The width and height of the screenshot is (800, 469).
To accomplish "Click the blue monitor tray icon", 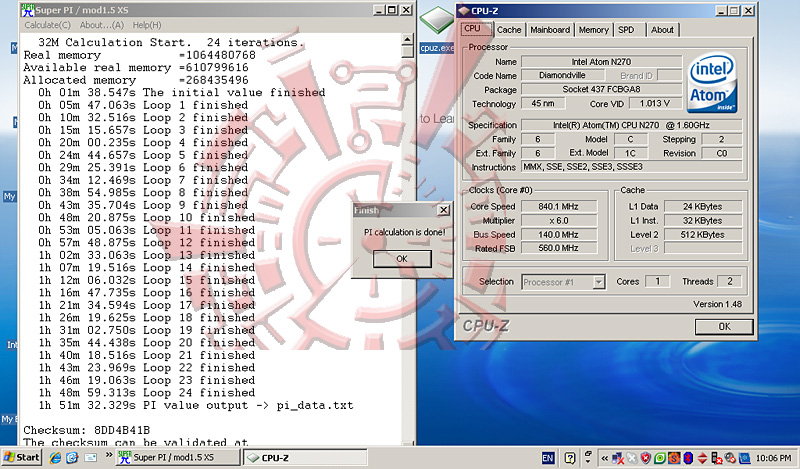I will (x=744, y=458).
